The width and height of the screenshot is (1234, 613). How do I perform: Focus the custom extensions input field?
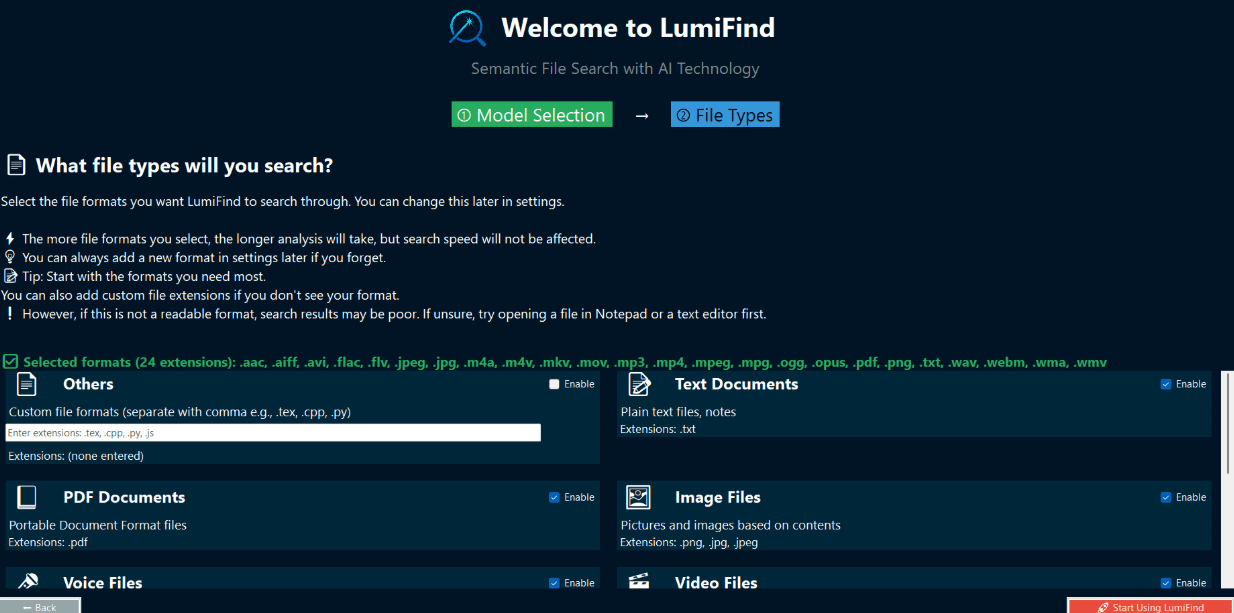pos(273,433)
